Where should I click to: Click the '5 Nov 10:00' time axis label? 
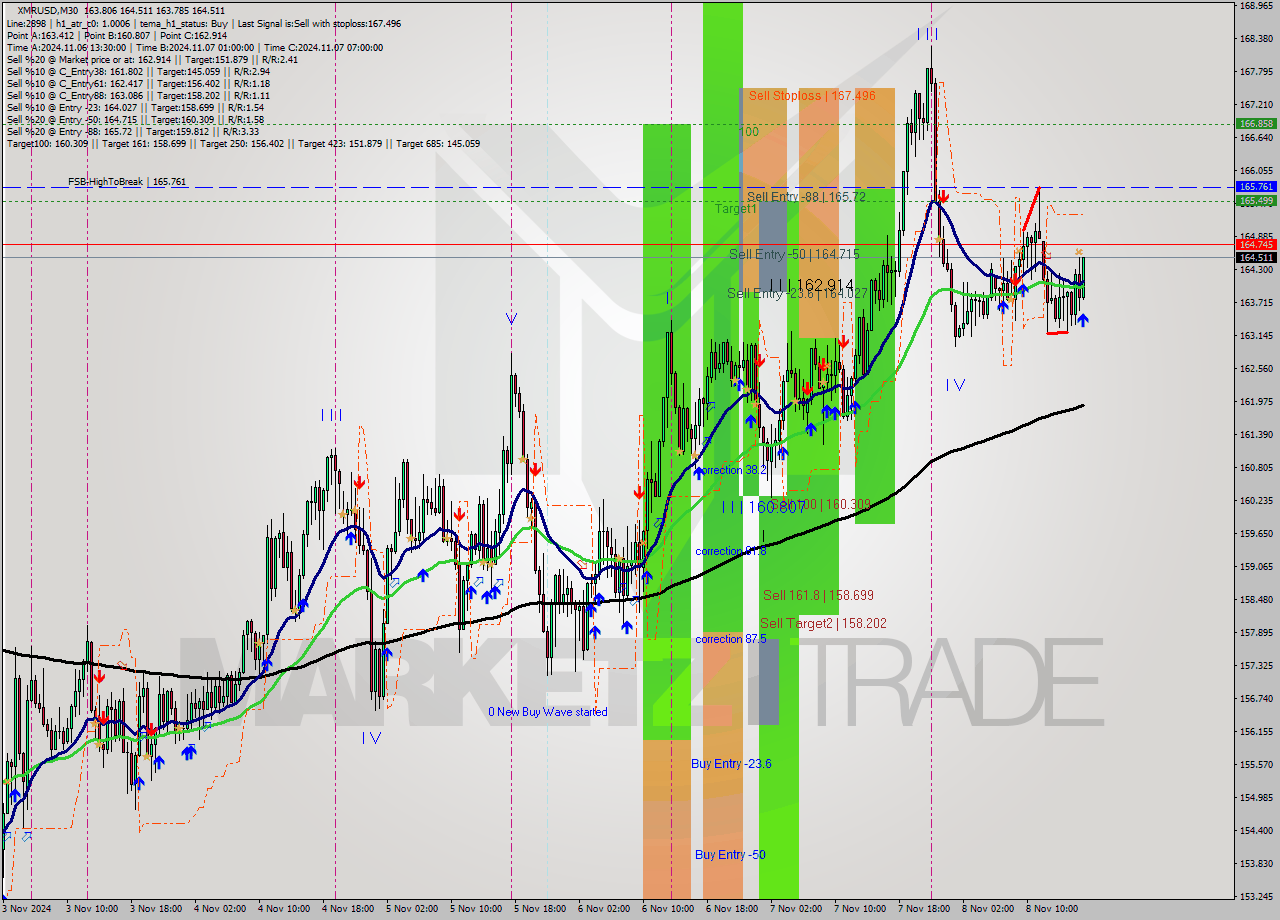click(x=477, y=909)
